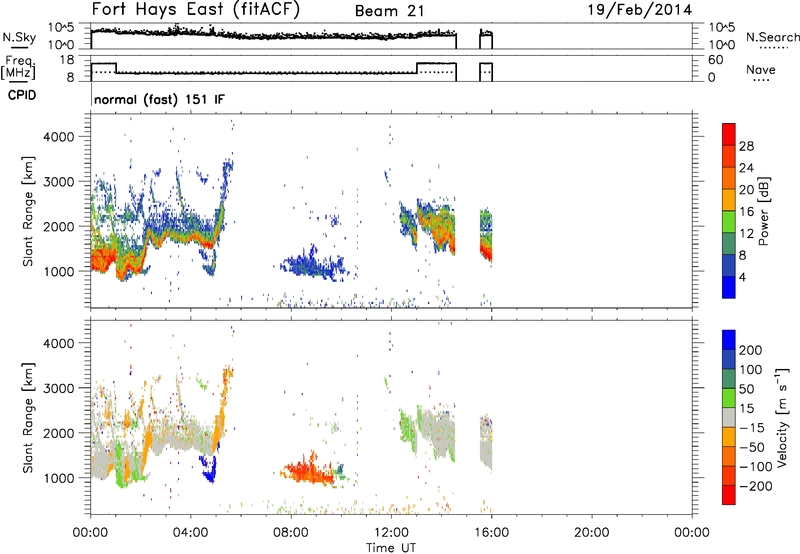Click the Power panel 'Slant Range [km]' label
The height and width of the screenshot is (554, 800).
pyautogui.click(x=28, y=212)
